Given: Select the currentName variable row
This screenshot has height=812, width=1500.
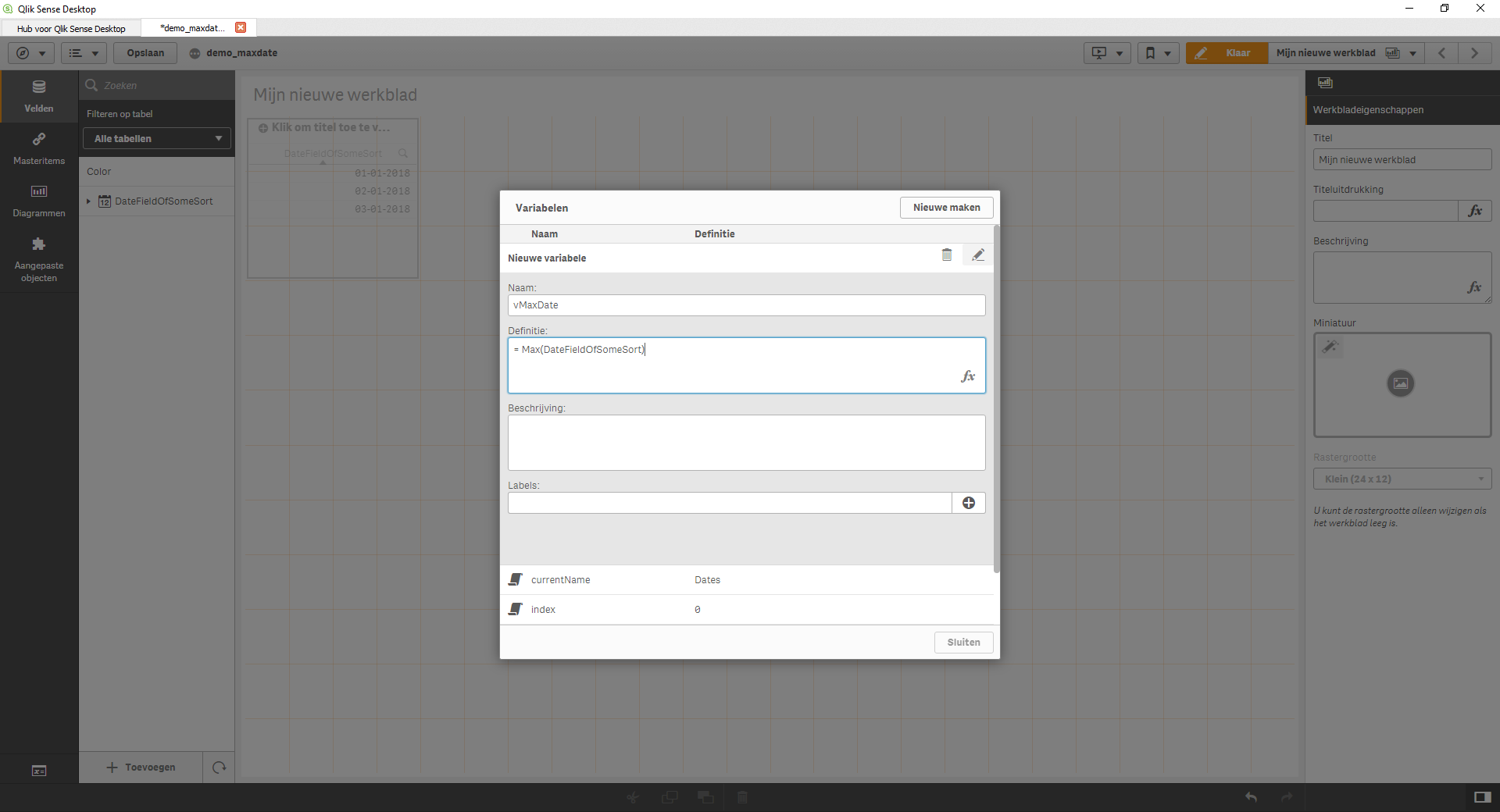Looking at the screenshot, I should click(x=747, y=580).
